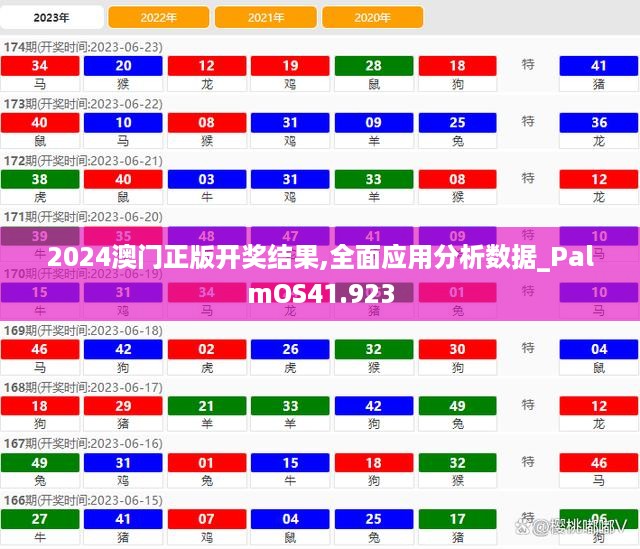The width and height of the screenshot is (640, 549).
Task: Select blue ball 10 in the 173期 row
Action: [123, 122]
